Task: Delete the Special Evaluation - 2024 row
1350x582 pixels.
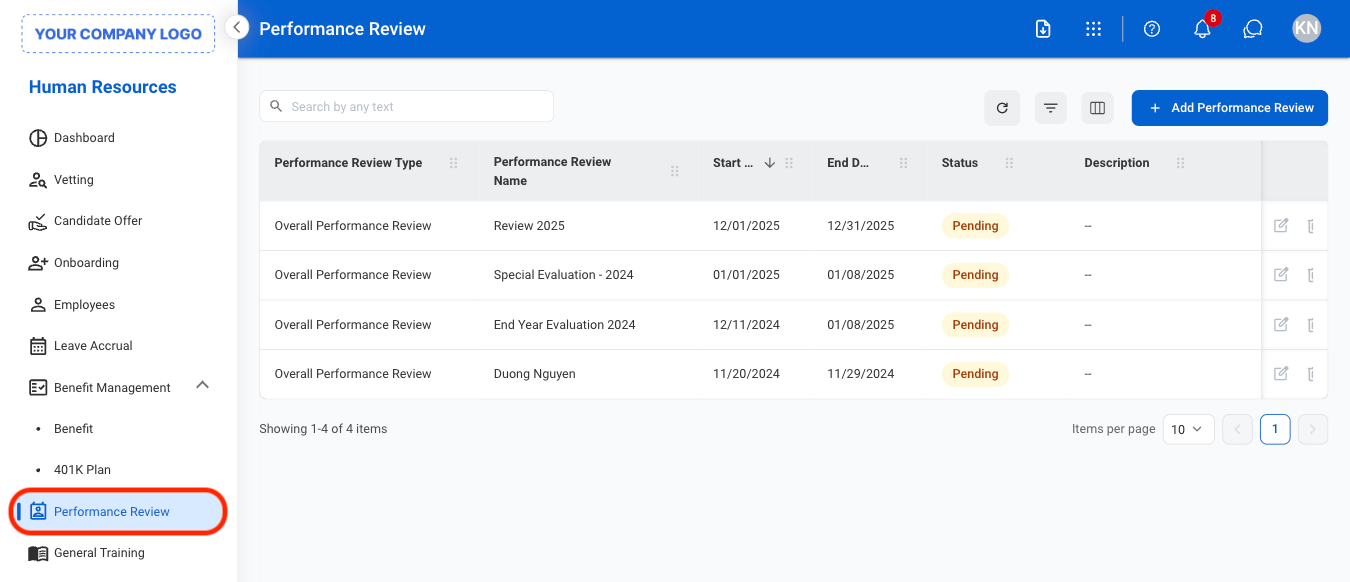Action: tap(1311, 275)
